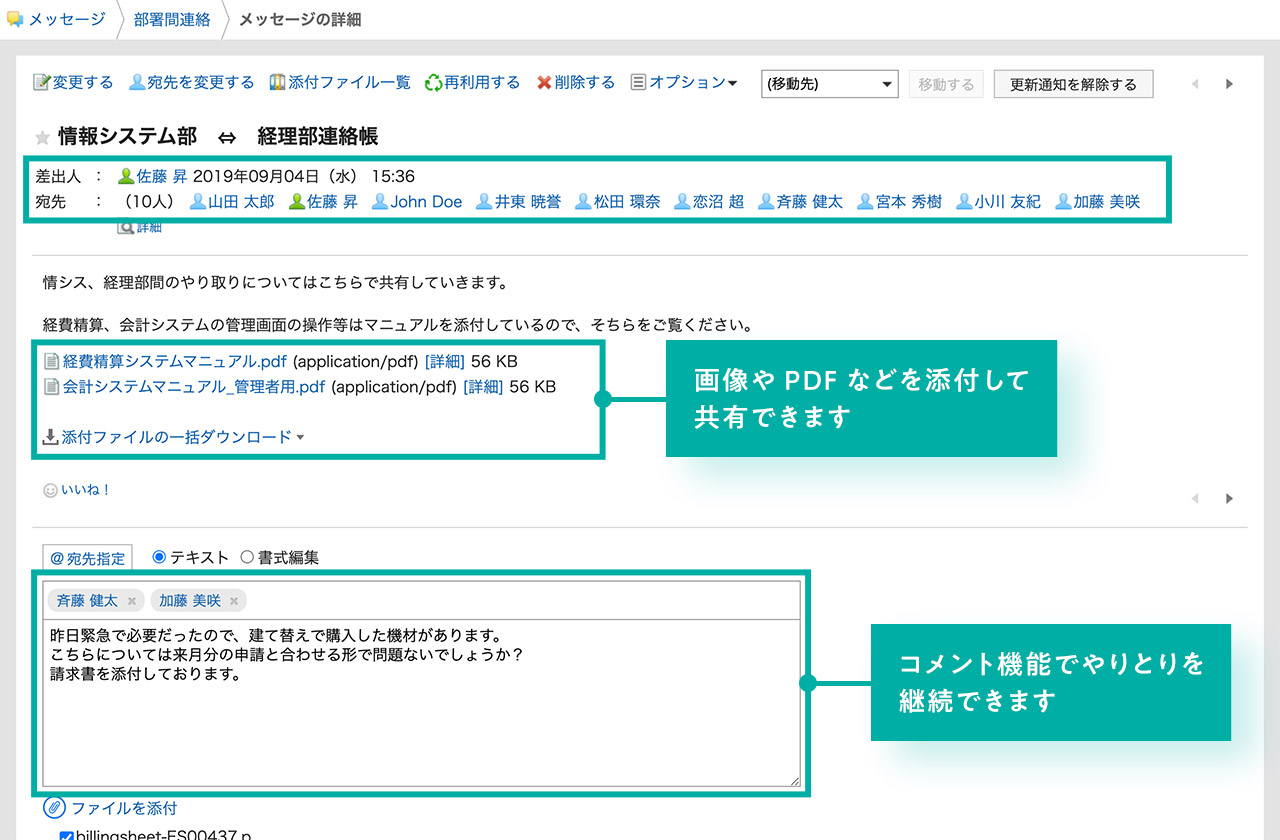1280x840 pixels.
Task: Select the 書式編集 radio button
Action: [247, 557]
